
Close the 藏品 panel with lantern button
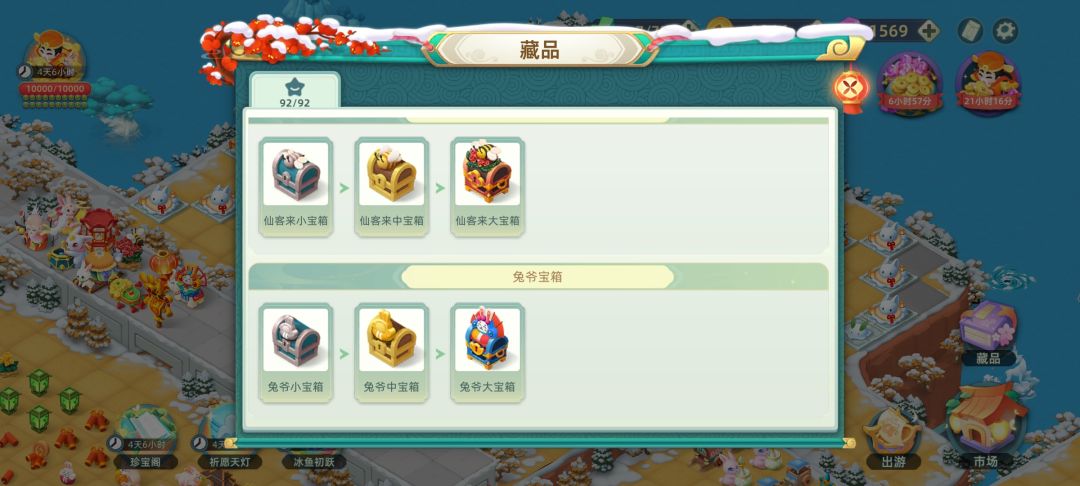click(x=851, y=88)
